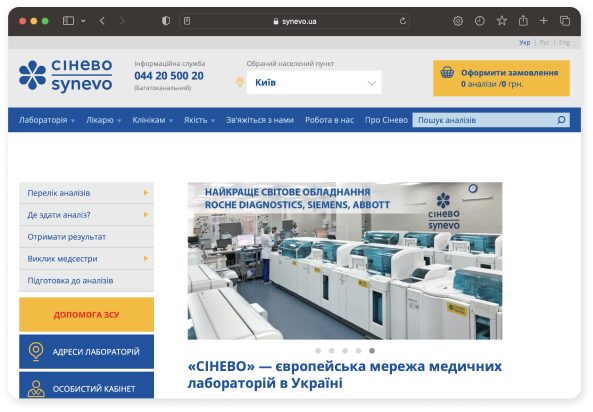Open Про Сінево page

pos(386,120)
